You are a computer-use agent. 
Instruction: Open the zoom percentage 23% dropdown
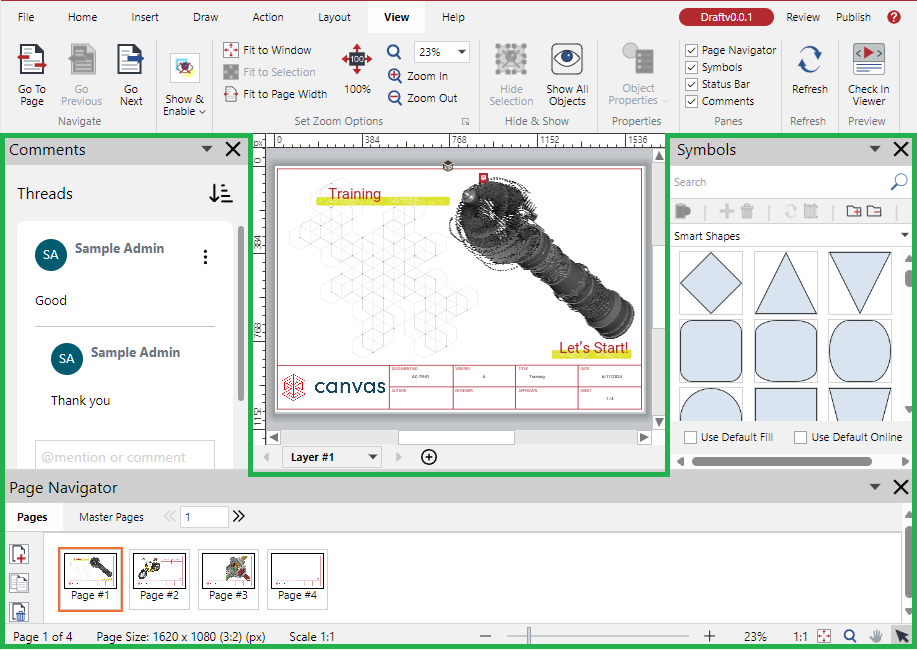462,52
